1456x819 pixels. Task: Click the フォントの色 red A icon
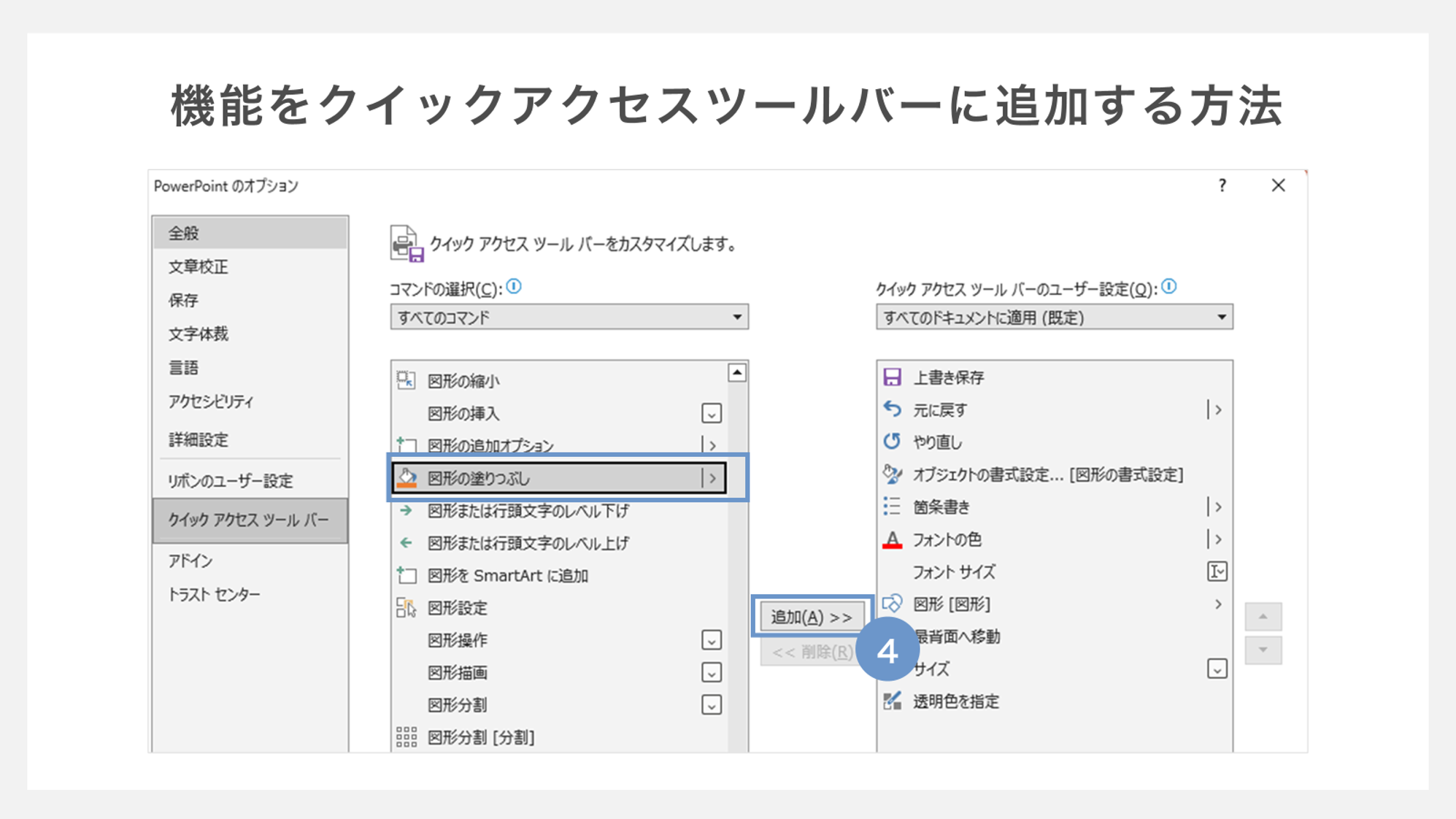(x=892, y=539)
